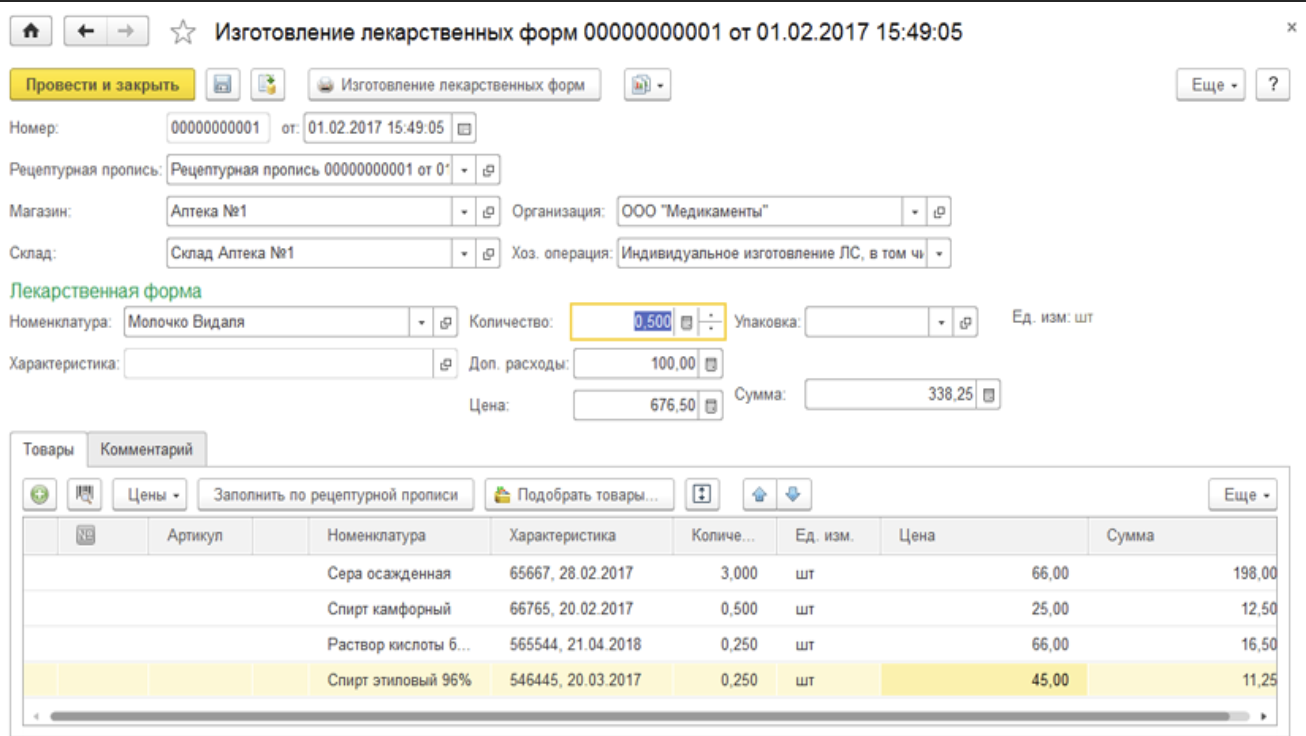
Task: Open the Цены dropdown menu
Action: (150, 495)
